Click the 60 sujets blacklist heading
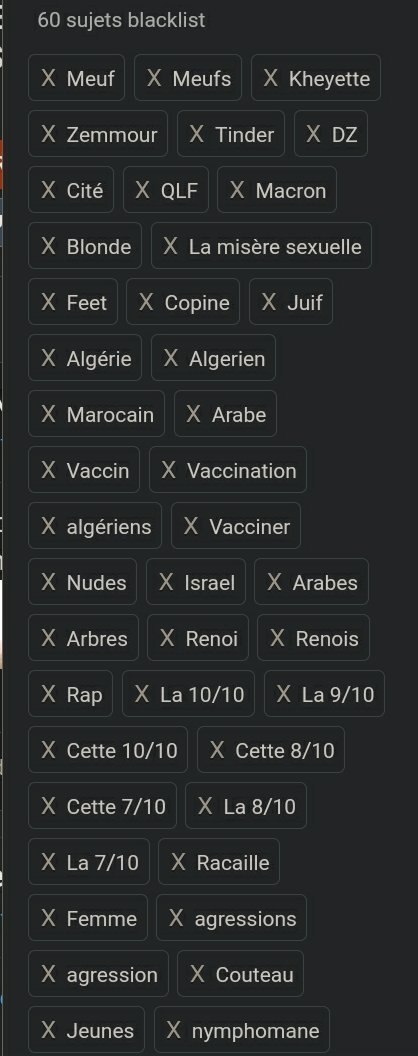This screenshot has width=418, height=1056. 121,20
